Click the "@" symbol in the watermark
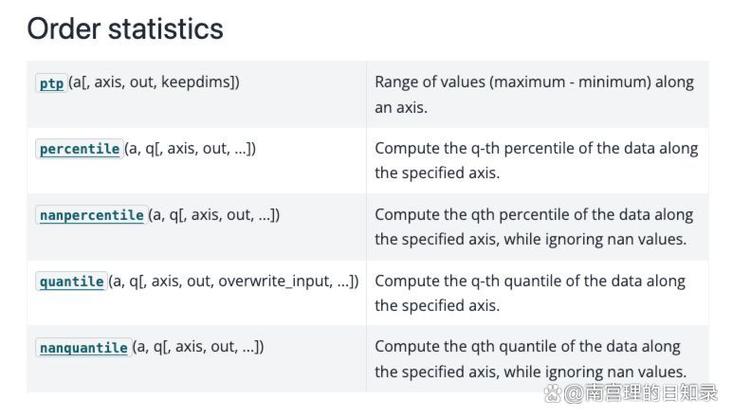The height and width of the screenshot is (418, 732). (x=573, y=394)
